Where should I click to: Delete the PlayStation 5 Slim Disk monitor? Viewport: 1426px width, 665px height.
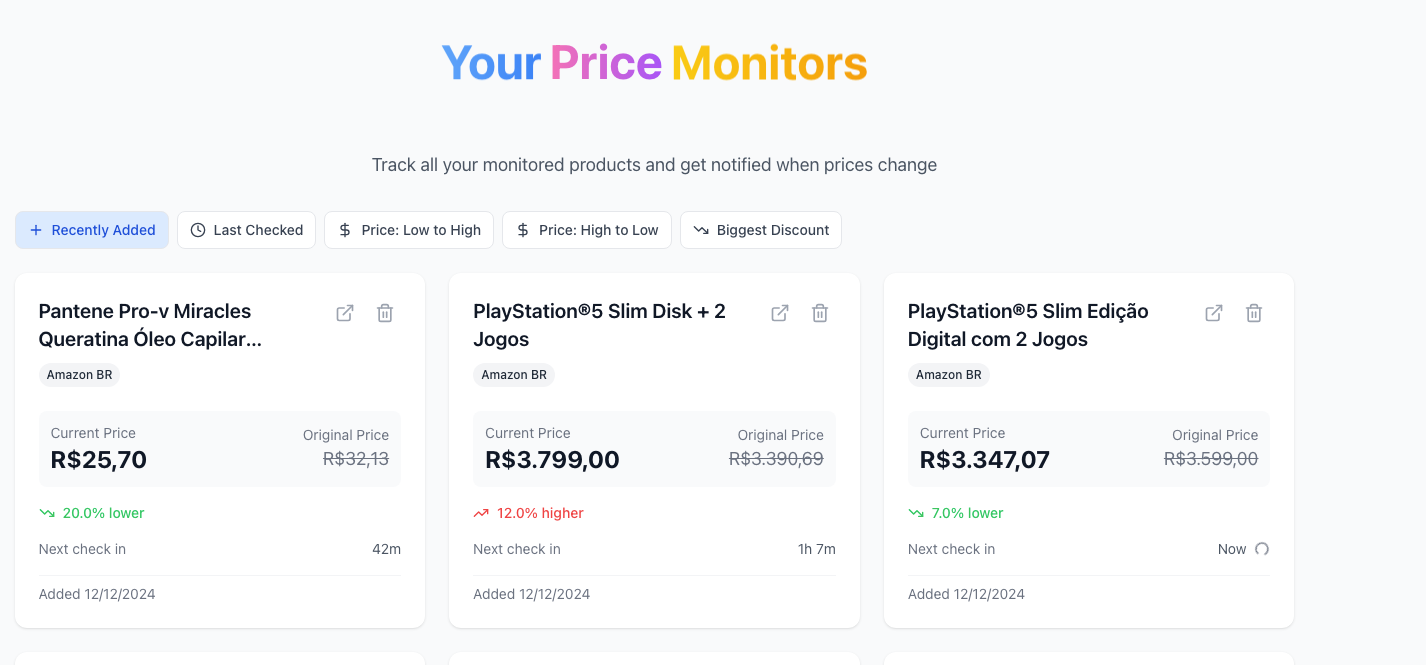[x=820, y=313]
